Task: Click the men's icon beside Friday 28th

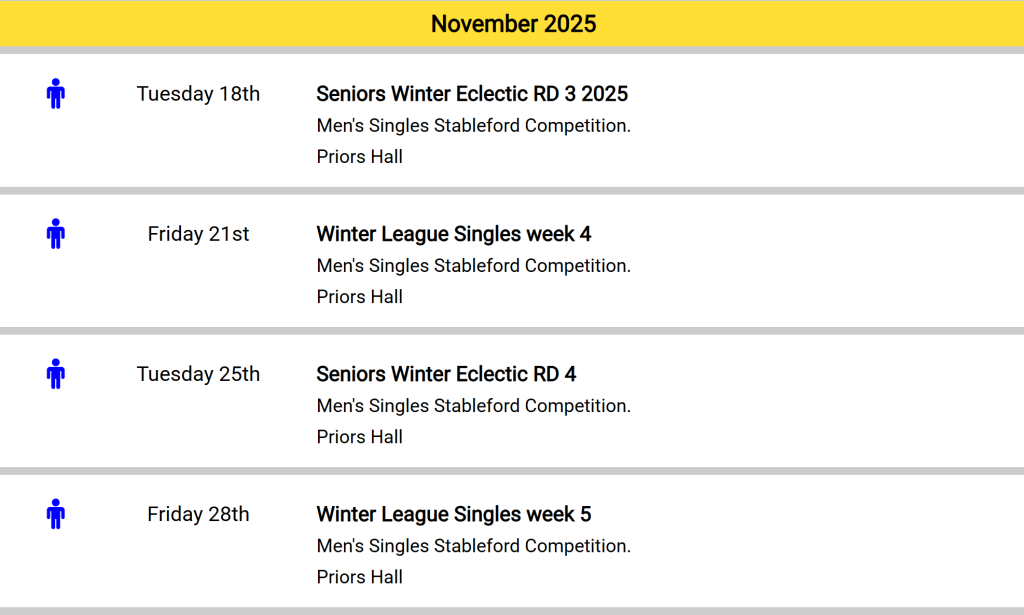Action: click(56, 514)
